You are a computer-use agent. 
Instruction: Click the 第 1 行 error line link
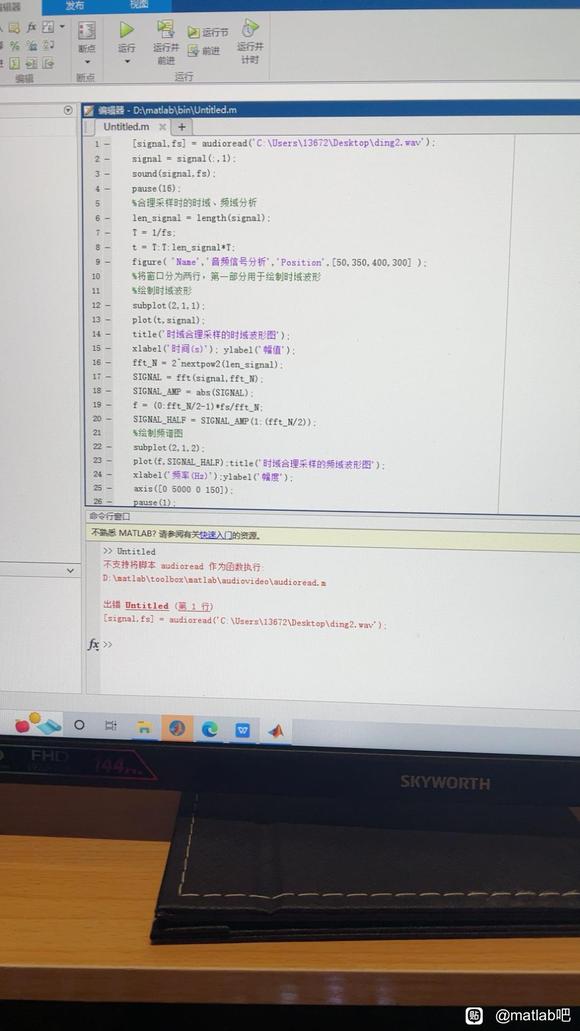pos(193,606)
